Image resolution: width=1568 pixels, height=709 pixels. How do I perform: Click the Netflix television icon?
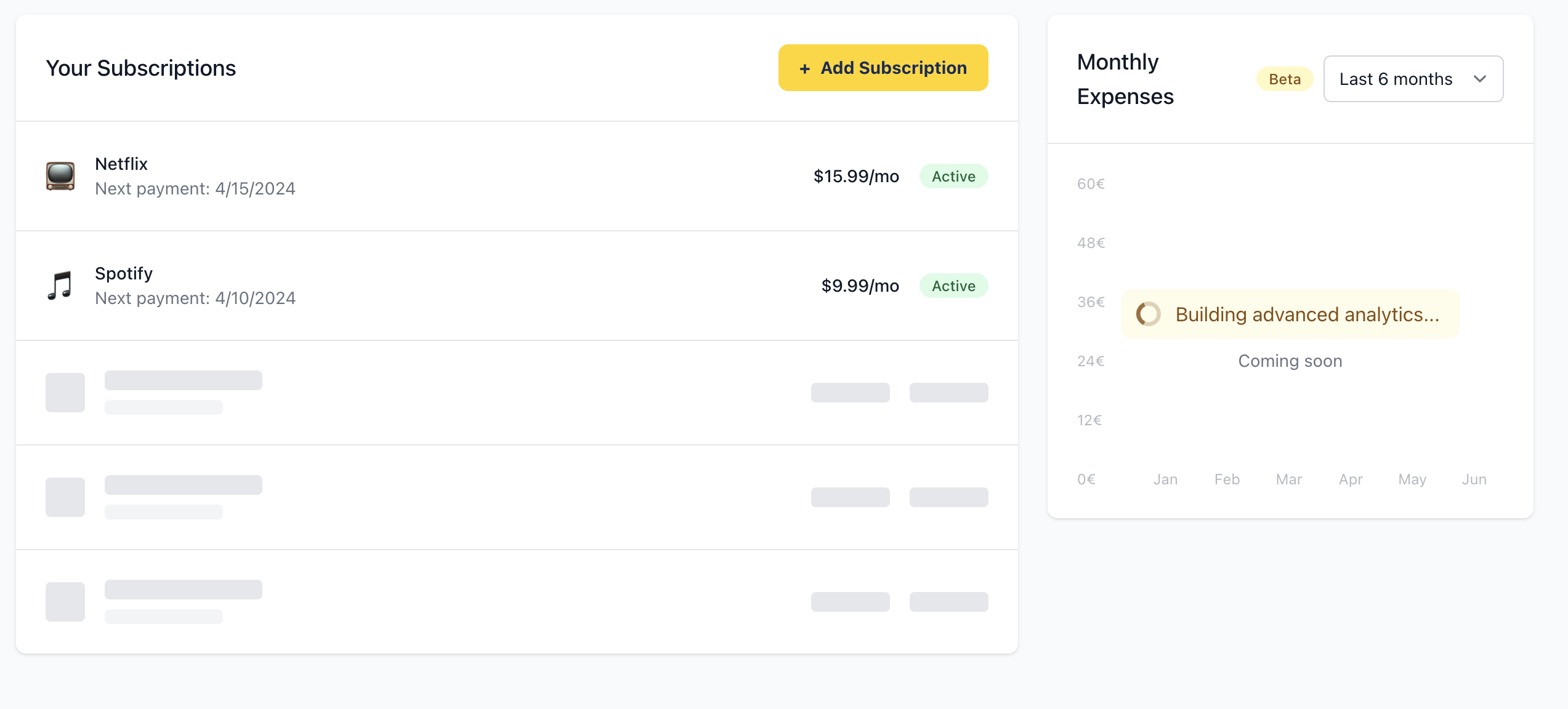(x=60, y=176)
